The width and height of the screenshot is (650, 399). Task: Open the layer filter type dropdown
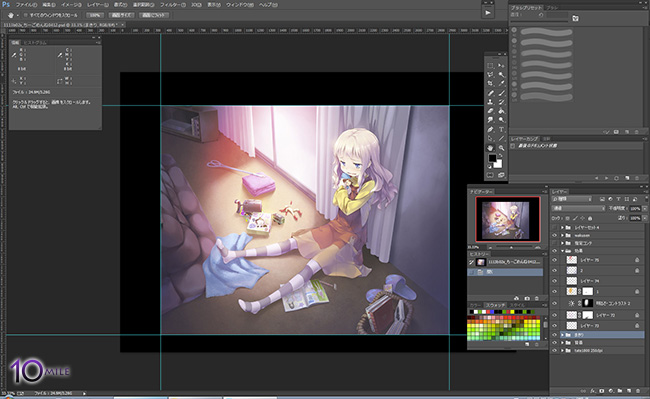(572, 199)
